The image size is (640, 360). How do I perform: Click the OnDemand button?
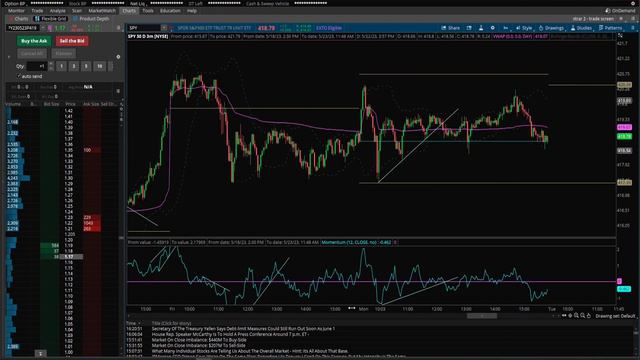tap(620, 11)
